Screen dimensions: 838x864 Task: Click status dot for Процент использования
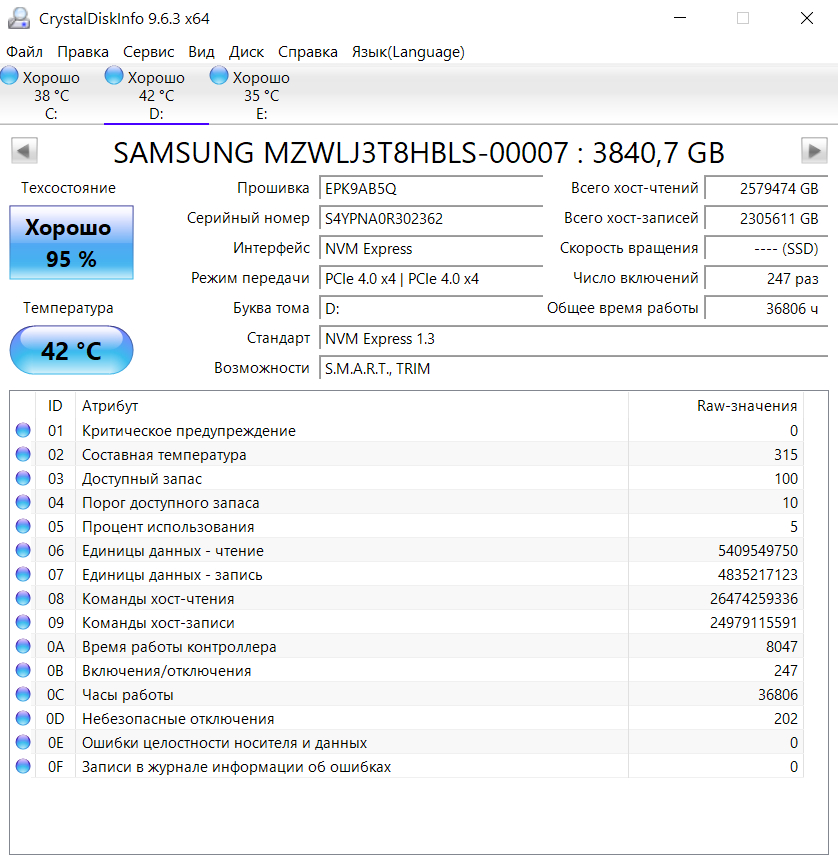tap(23, 526)
